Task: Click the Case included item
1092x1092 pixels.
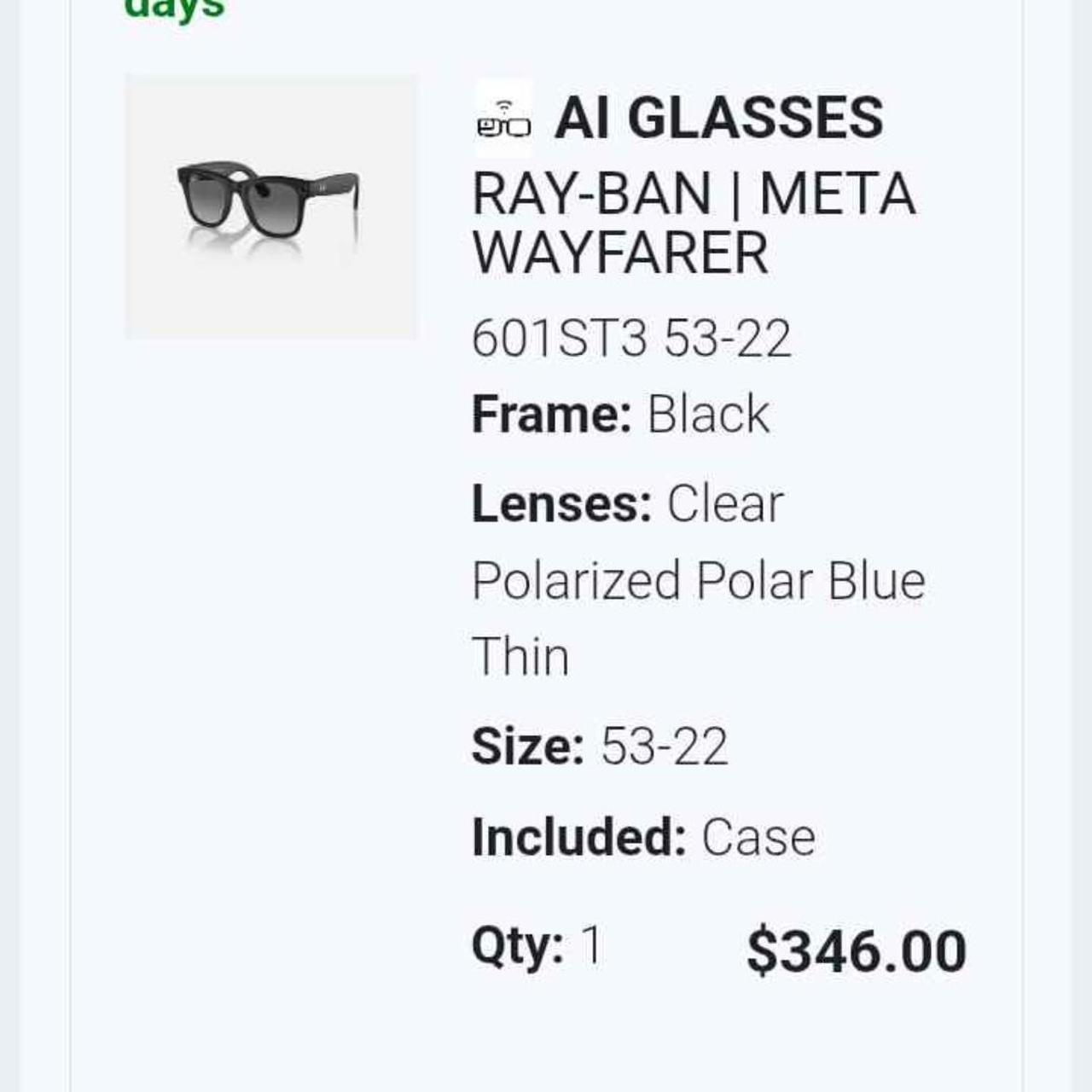Action: [758, 837]
